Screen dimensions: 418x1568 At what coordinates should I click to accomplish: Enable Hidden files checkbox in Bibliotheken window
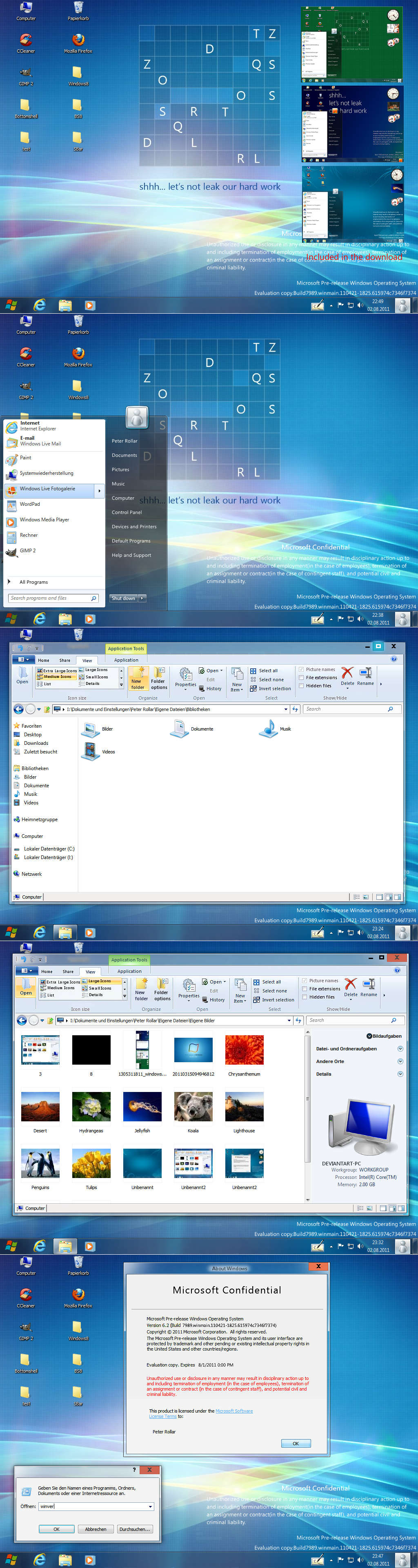(x=301, y=685)
